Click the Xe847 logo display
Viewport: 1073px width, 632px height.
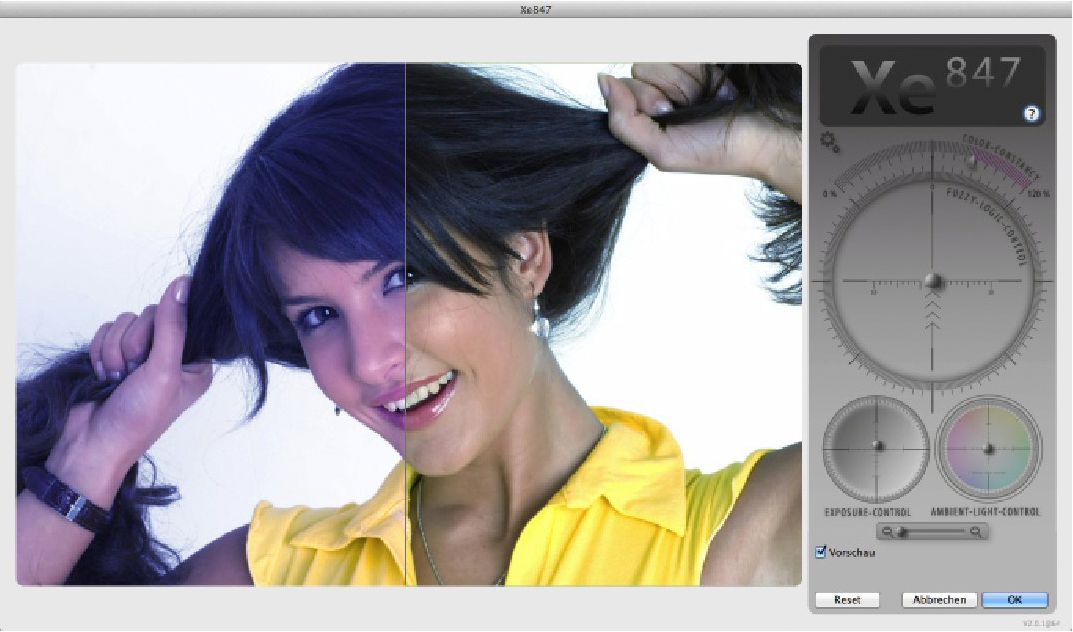[x=932, y=85]
